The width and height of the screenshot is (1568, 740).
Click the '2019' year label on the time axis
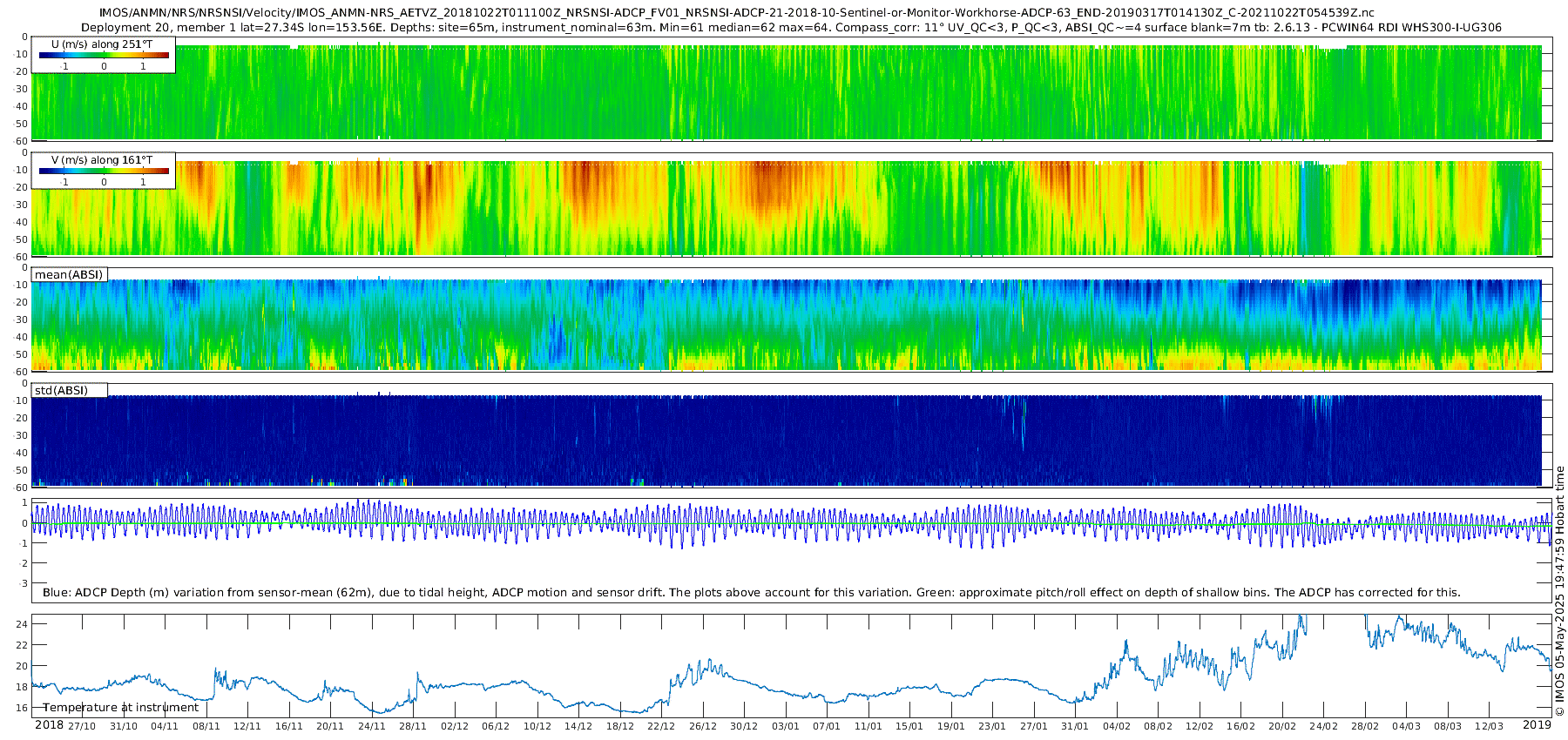pos(1537,725)
